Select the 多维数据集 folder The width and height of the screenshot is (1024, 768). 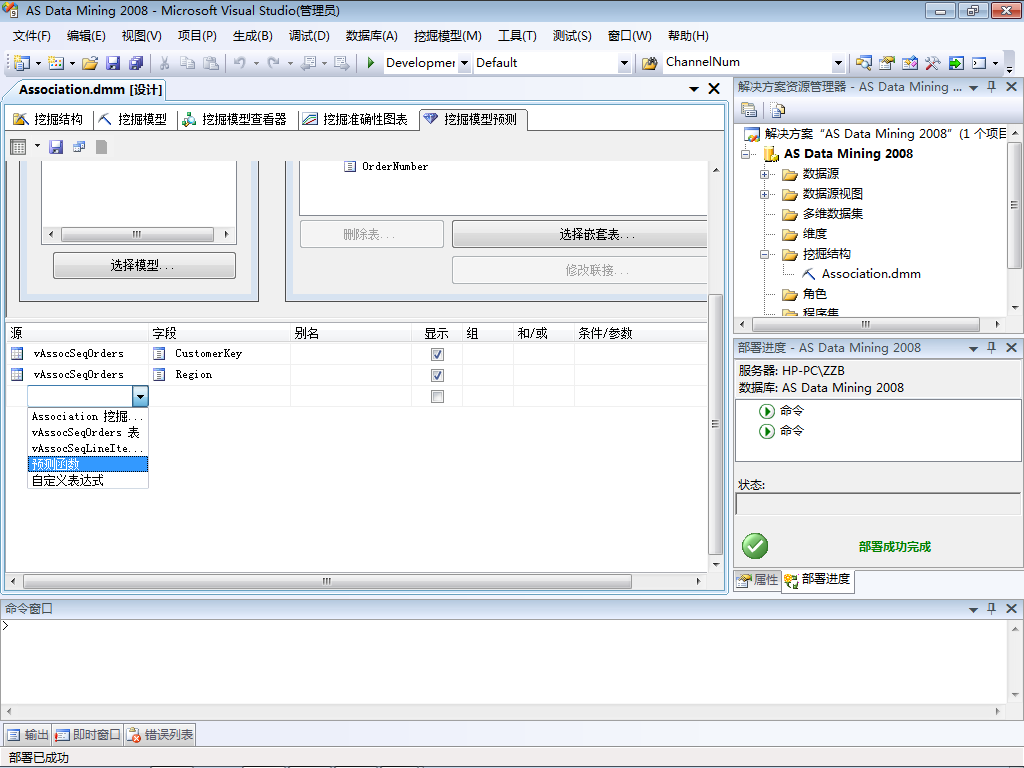pos(832,214)
